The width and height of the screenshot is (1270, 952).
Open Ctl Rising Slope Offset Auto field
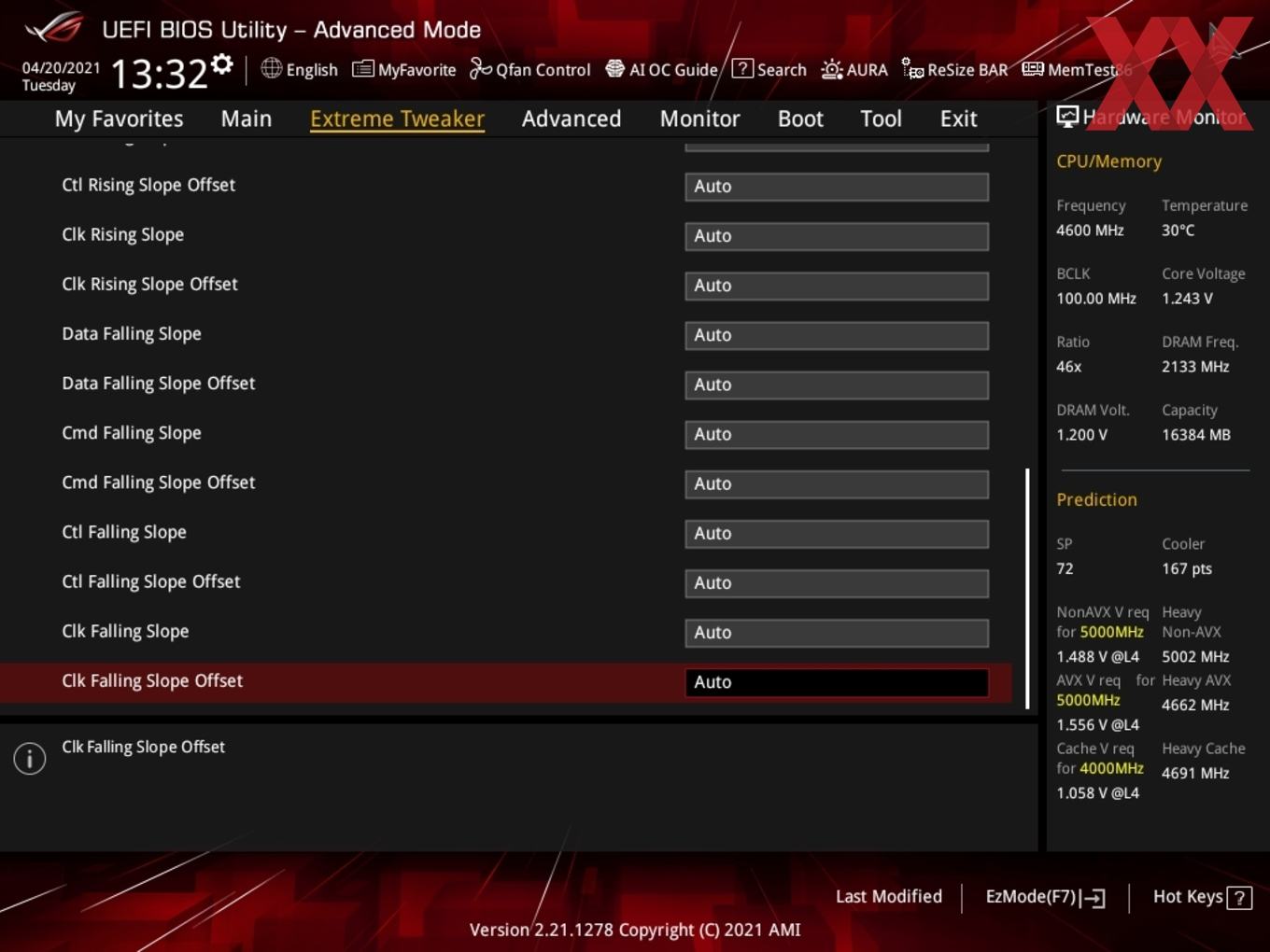[x=837, y=187]
